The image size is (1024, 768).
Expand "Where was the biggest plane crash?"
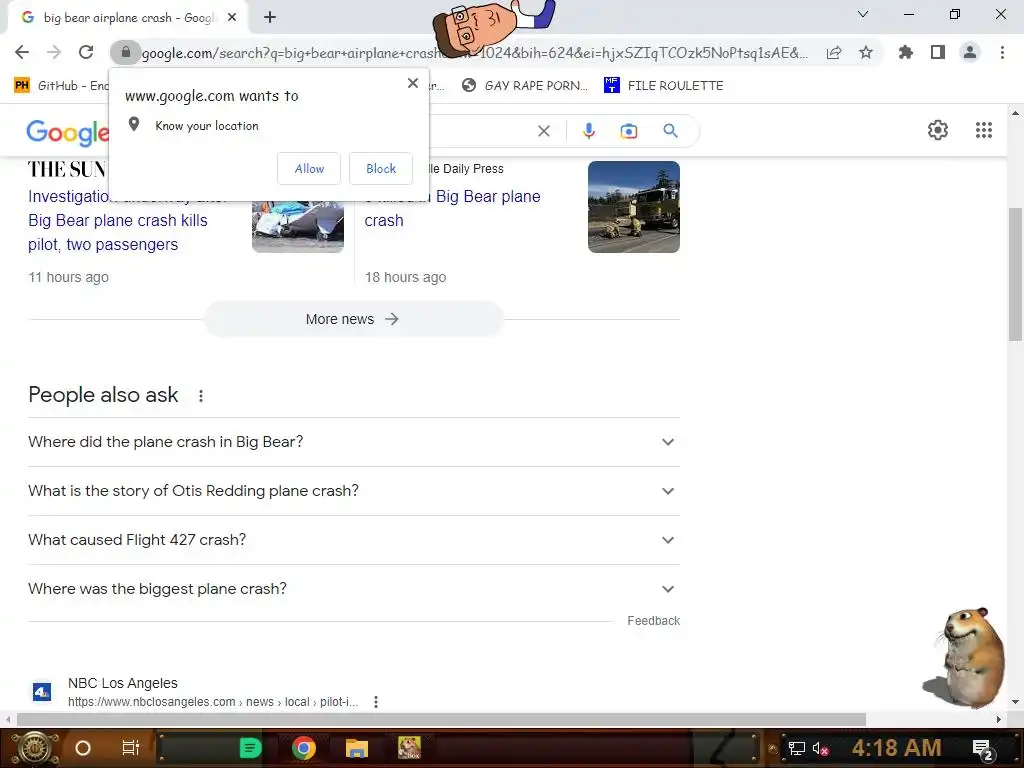(x=353, y=589)
